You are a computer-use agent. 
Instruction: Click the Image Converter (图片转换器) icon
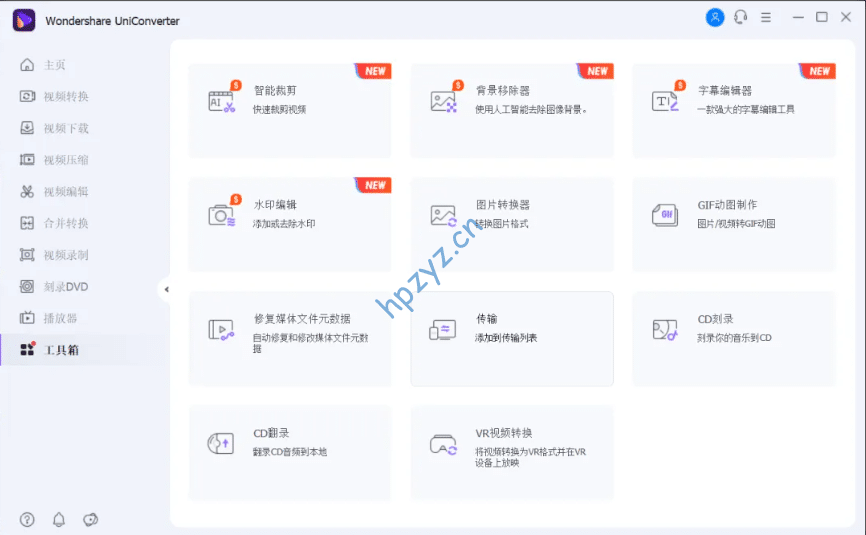click(x=443, y=214)
